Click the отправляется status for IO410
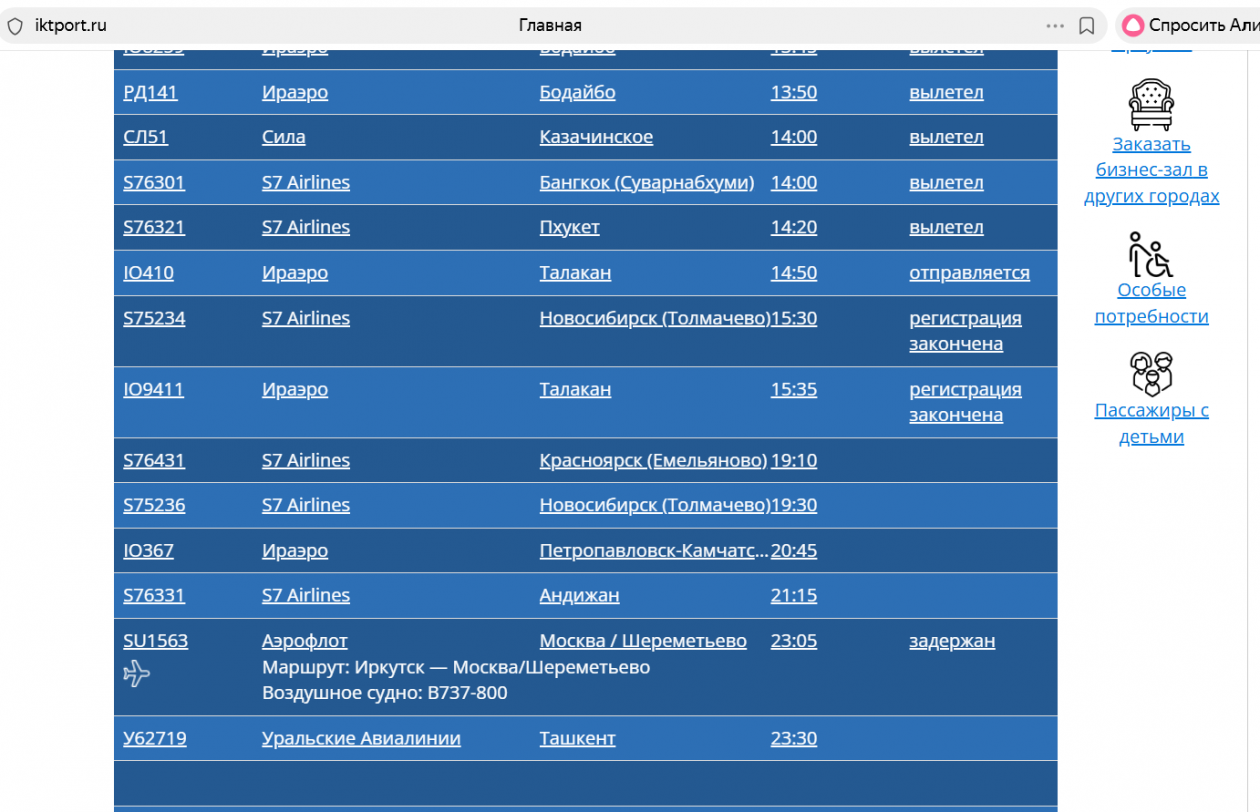Image resolution: width=1260 pixels, height=812 pixels. [968, 273]
